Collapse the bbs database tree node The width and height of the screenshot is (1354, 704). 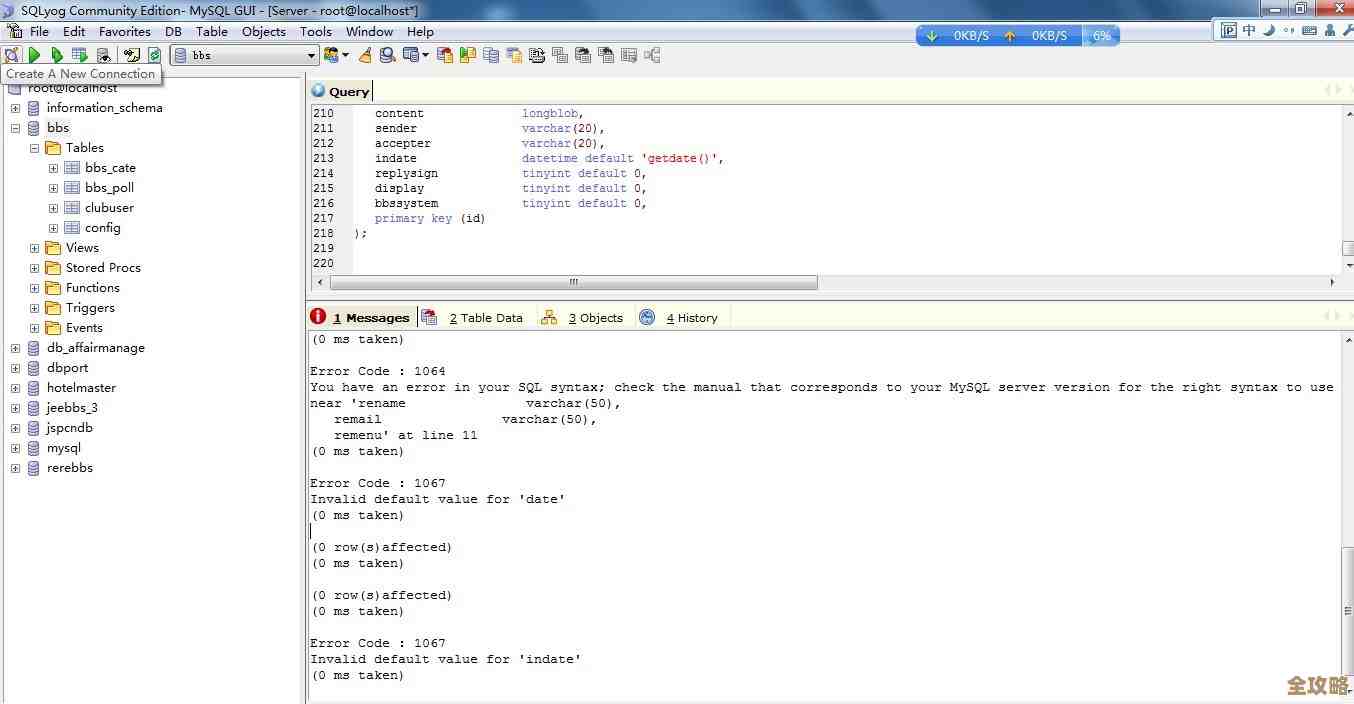tap(15, 128)
